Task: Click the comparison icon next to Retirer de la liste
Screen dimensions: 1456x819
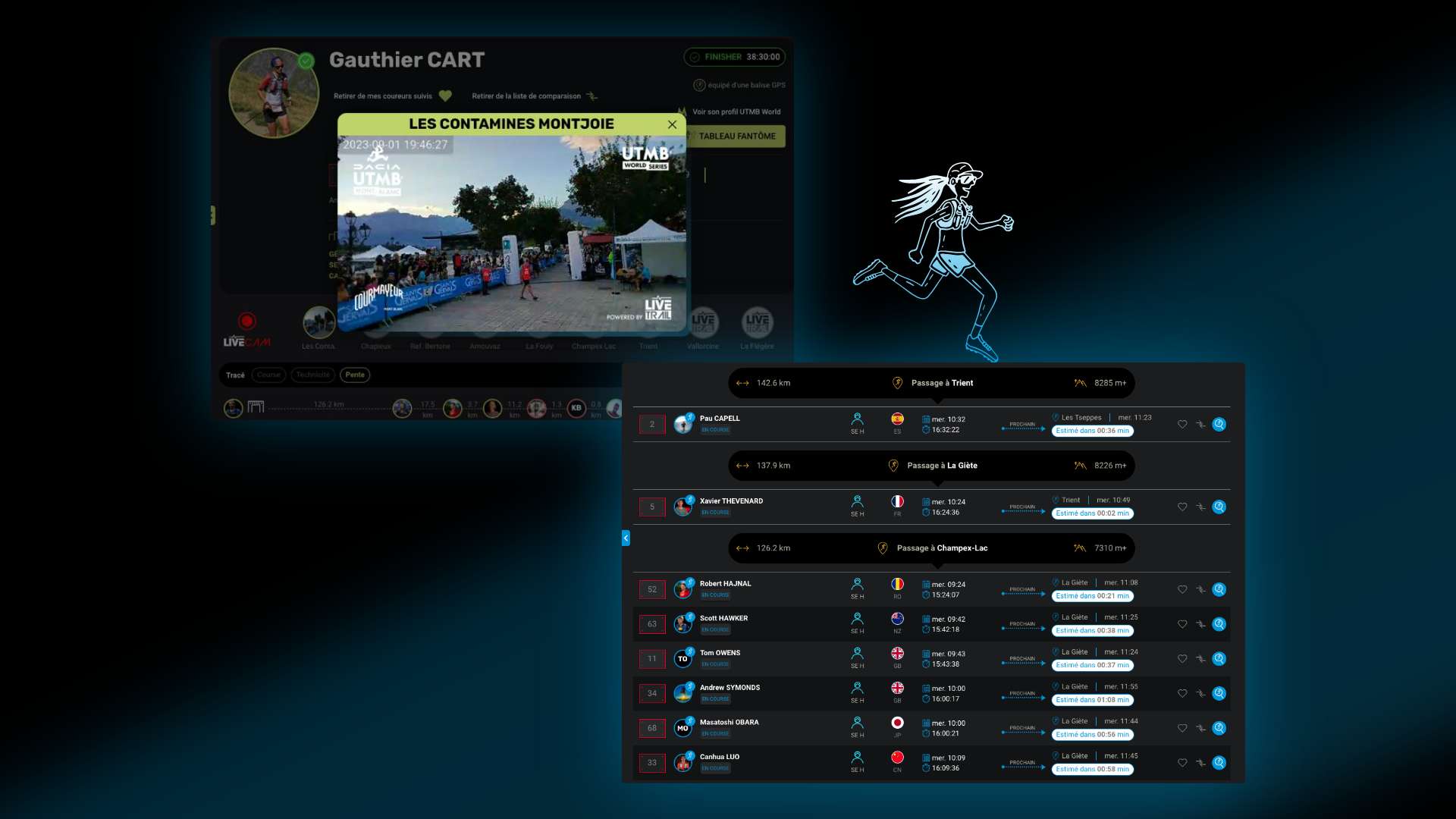Action: tap(592, 96)
